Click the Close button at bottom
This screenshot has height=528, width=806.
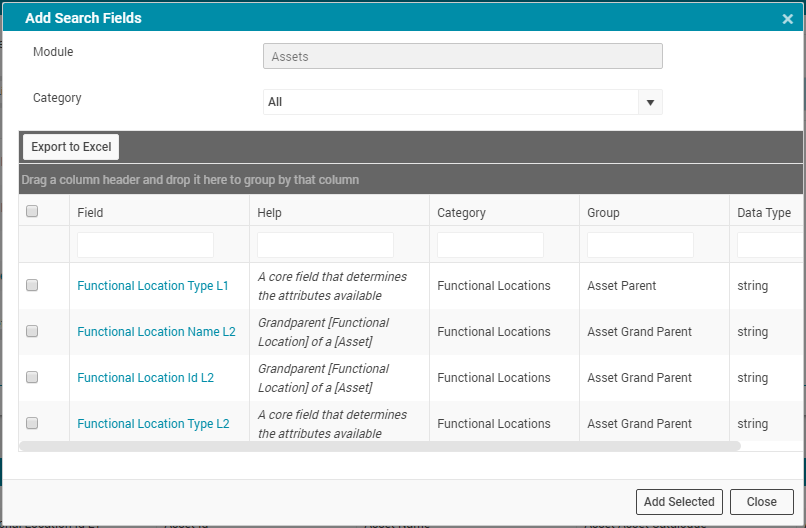click(761, 502)
